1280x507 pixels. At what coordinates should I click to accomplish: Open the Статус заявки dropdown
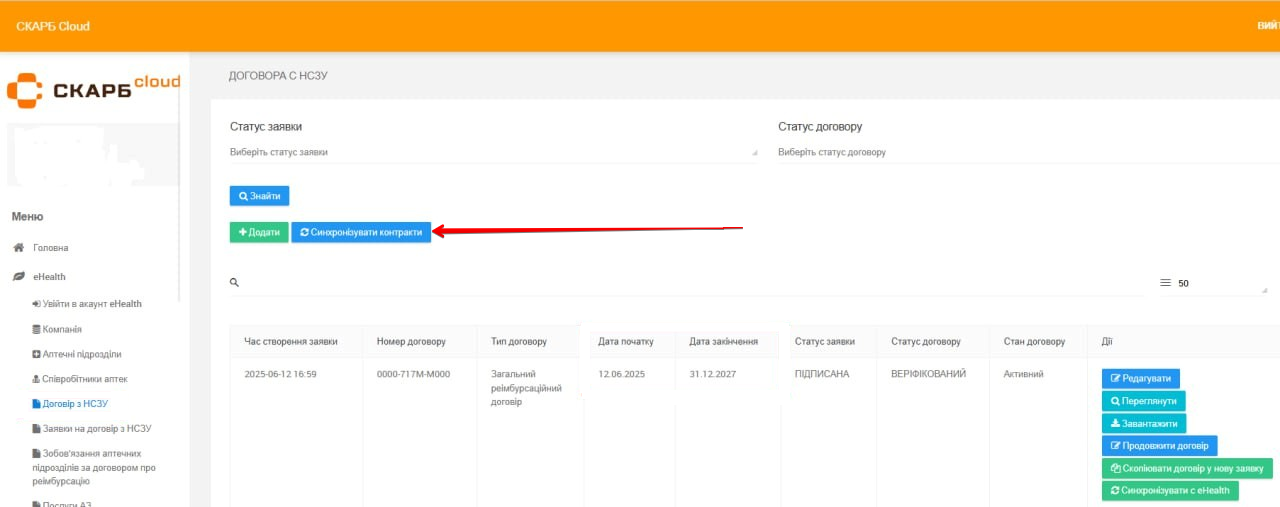click(493, 152)
